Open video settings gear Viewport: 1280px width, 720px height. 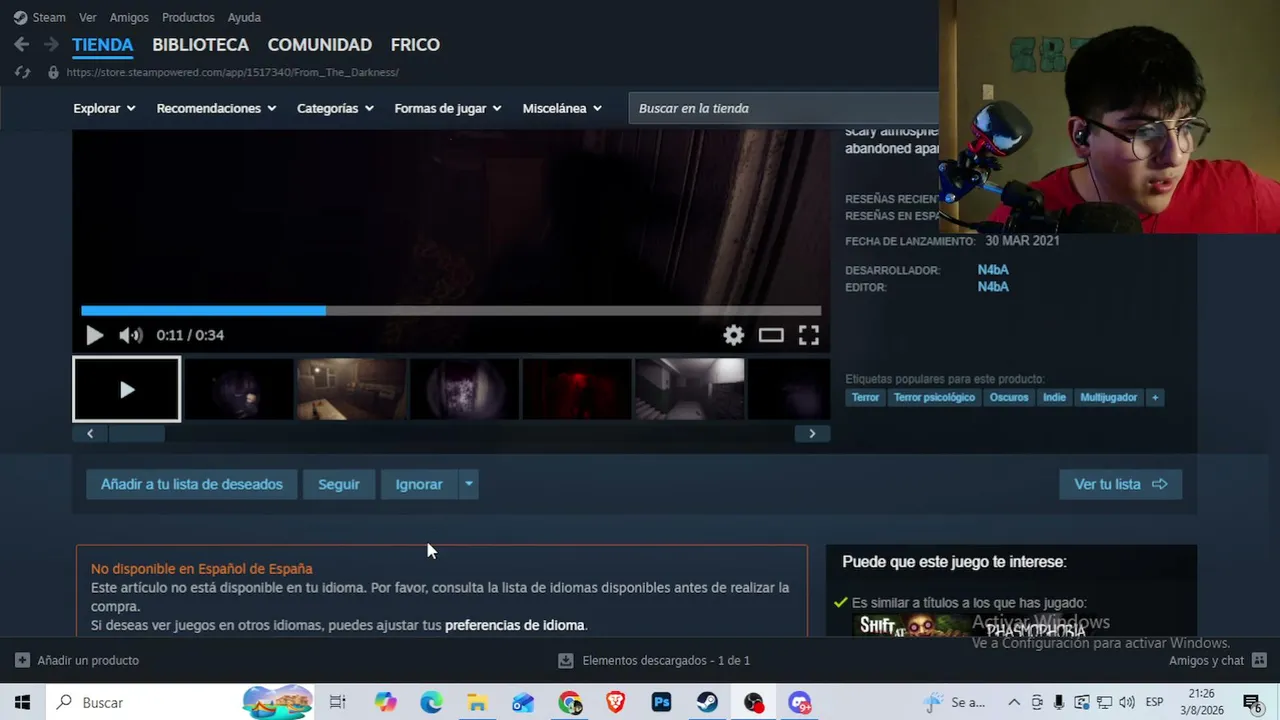[x=734, y=335]
